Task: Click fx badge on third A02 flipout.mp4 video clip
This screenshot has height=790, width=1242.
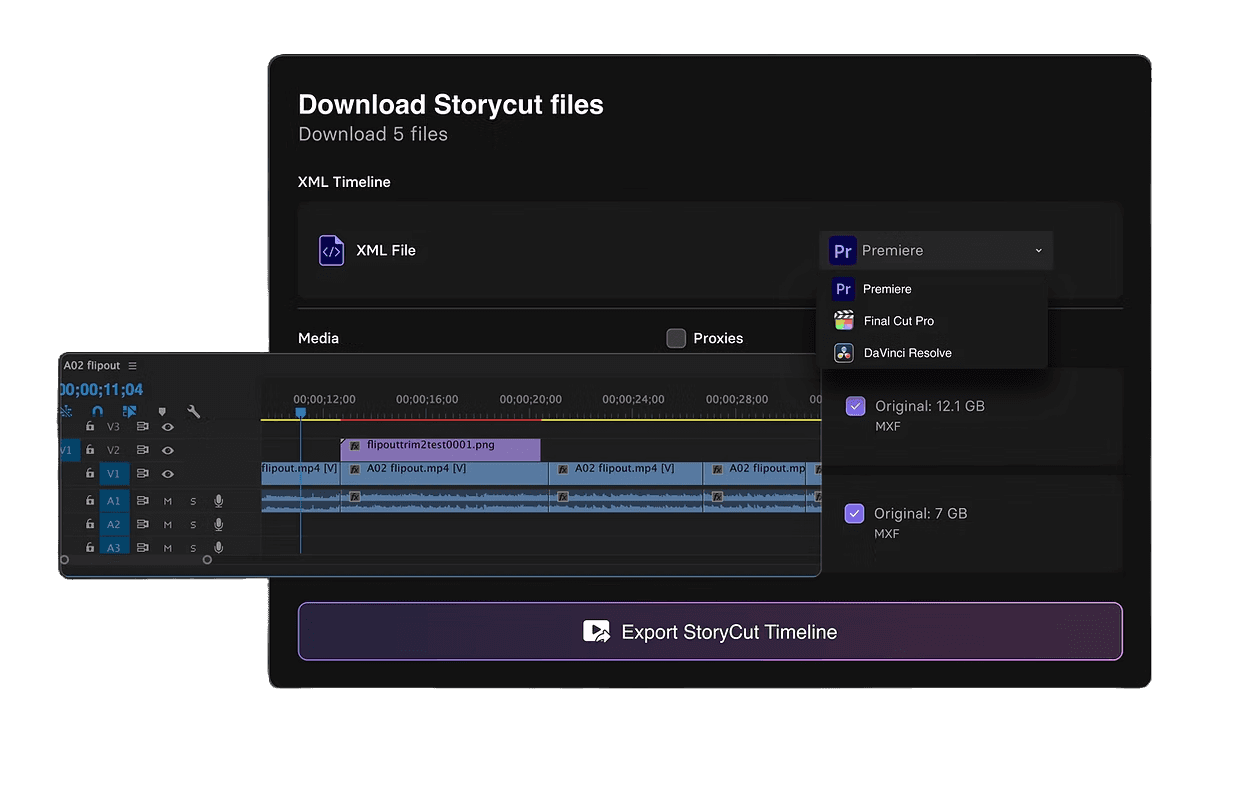Action: coord(716,469)
